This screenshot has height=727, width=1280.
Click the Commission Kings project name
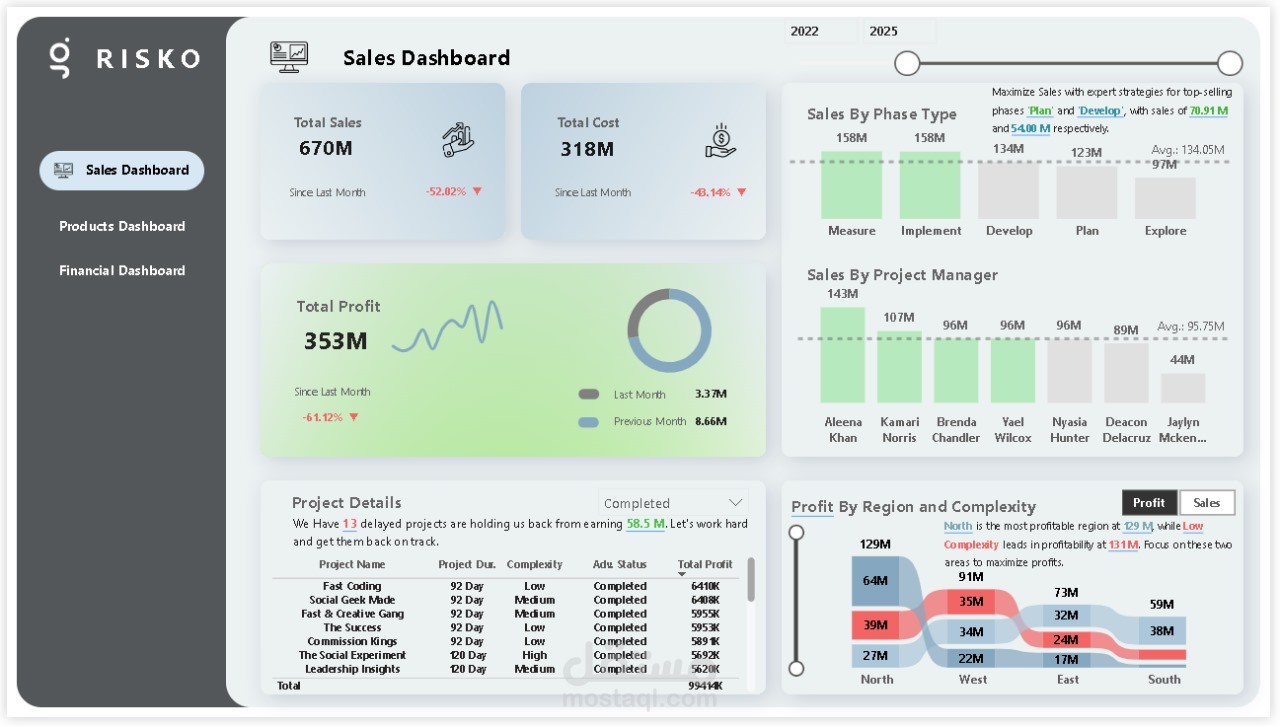click(x=352, y=642)
